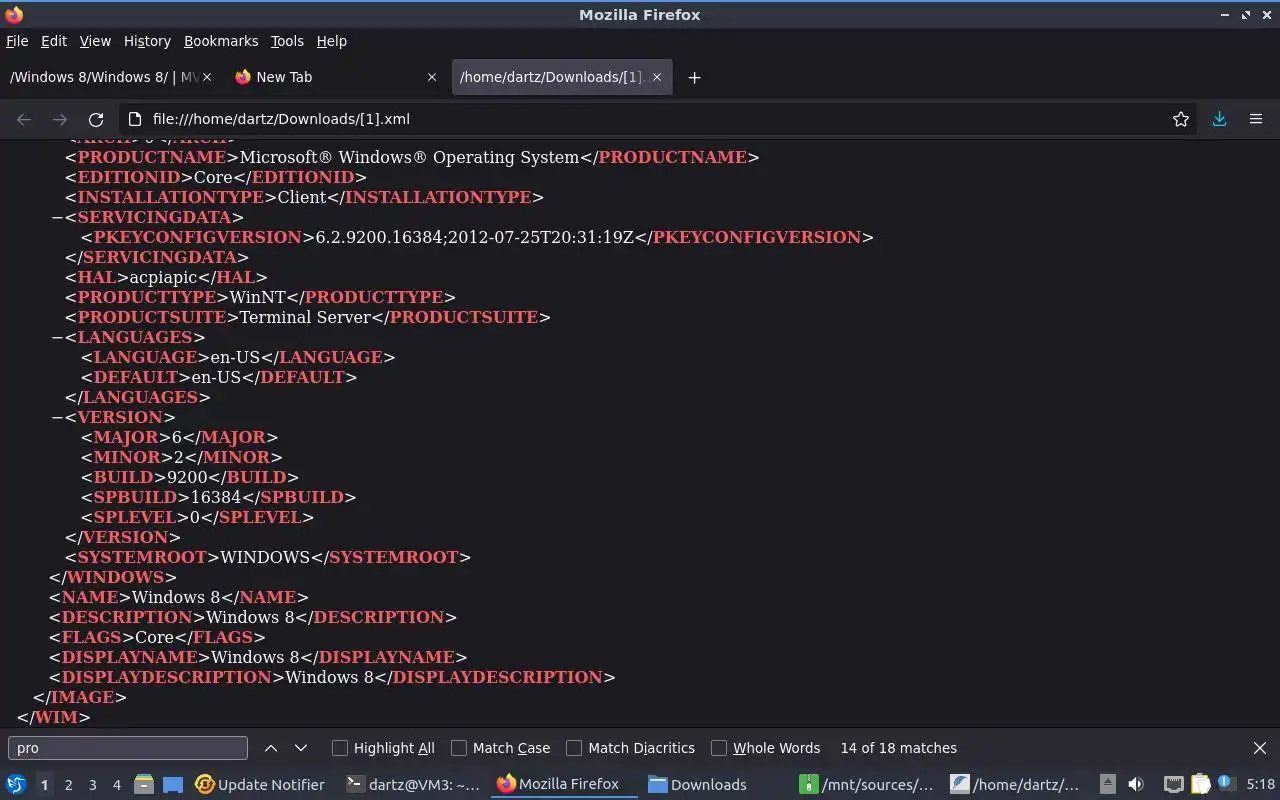The width and height of the screenshot is (1280, 800).
Task: Jump to next find match
Action: pyautogui.click(x=300, y=748)
